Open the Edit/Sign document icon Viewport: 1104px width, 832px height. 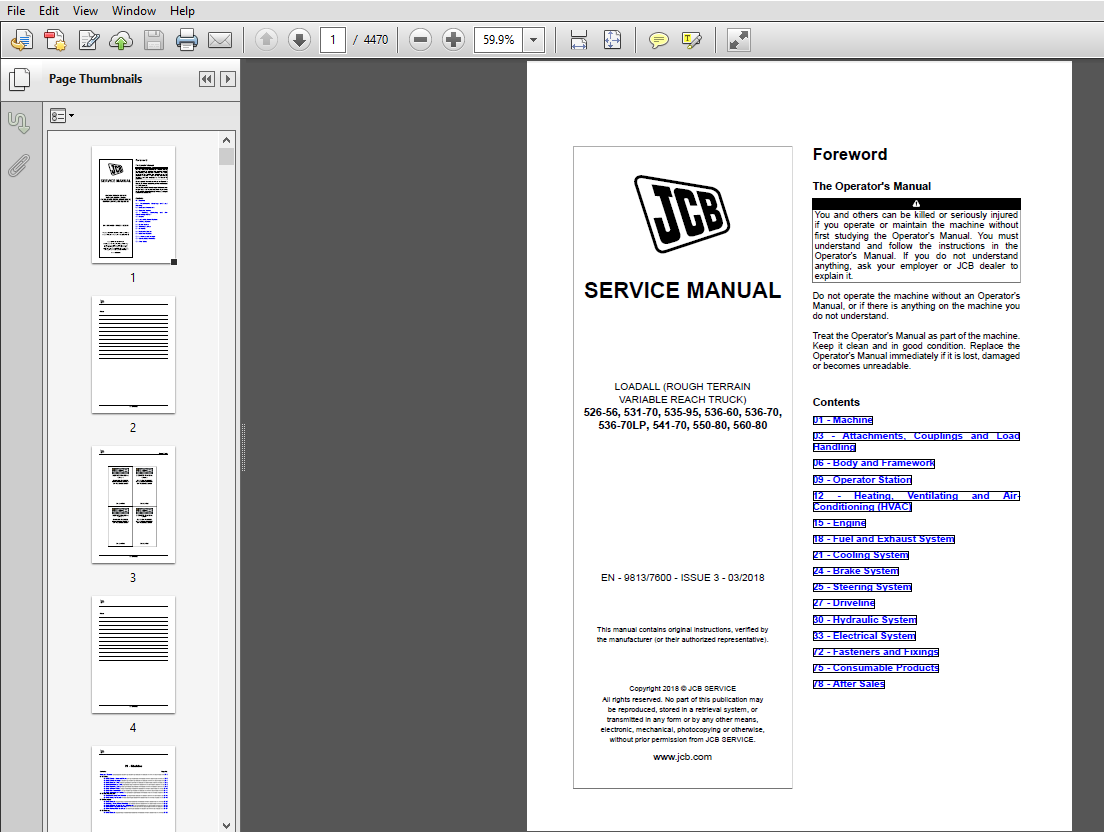pos(89,40)
